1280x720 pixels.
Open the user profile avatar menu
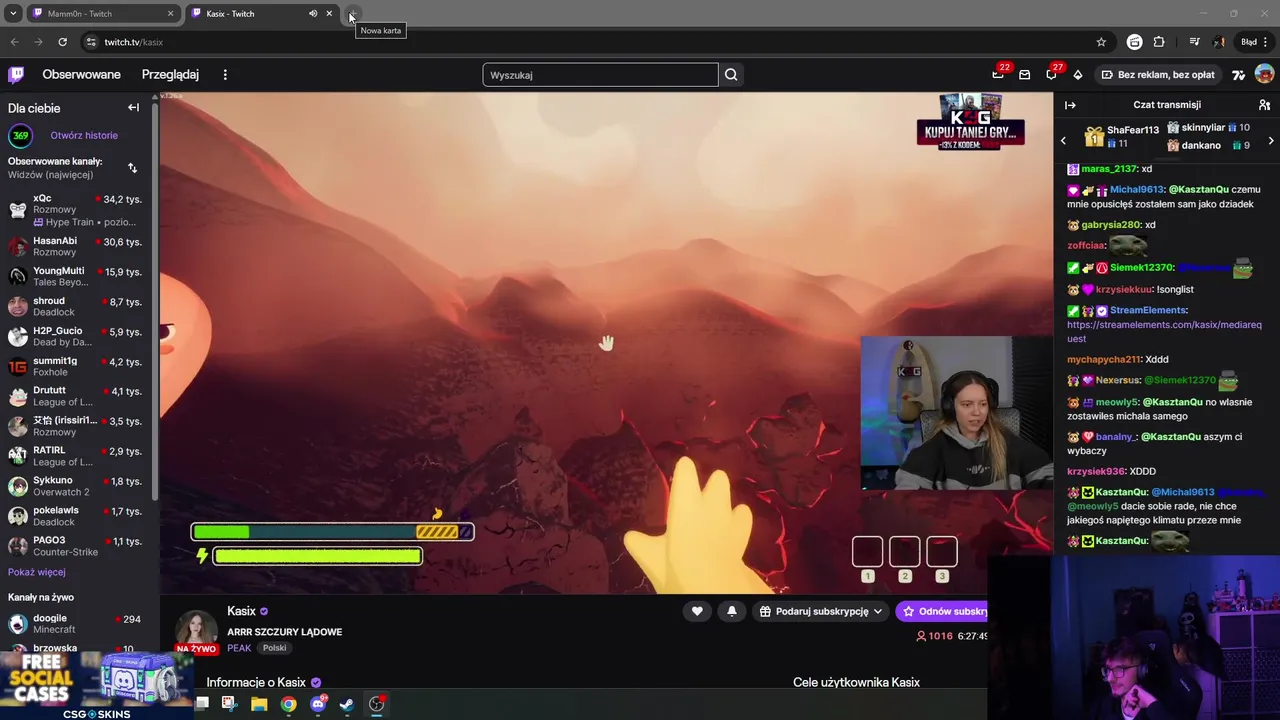pos(1264,74)
